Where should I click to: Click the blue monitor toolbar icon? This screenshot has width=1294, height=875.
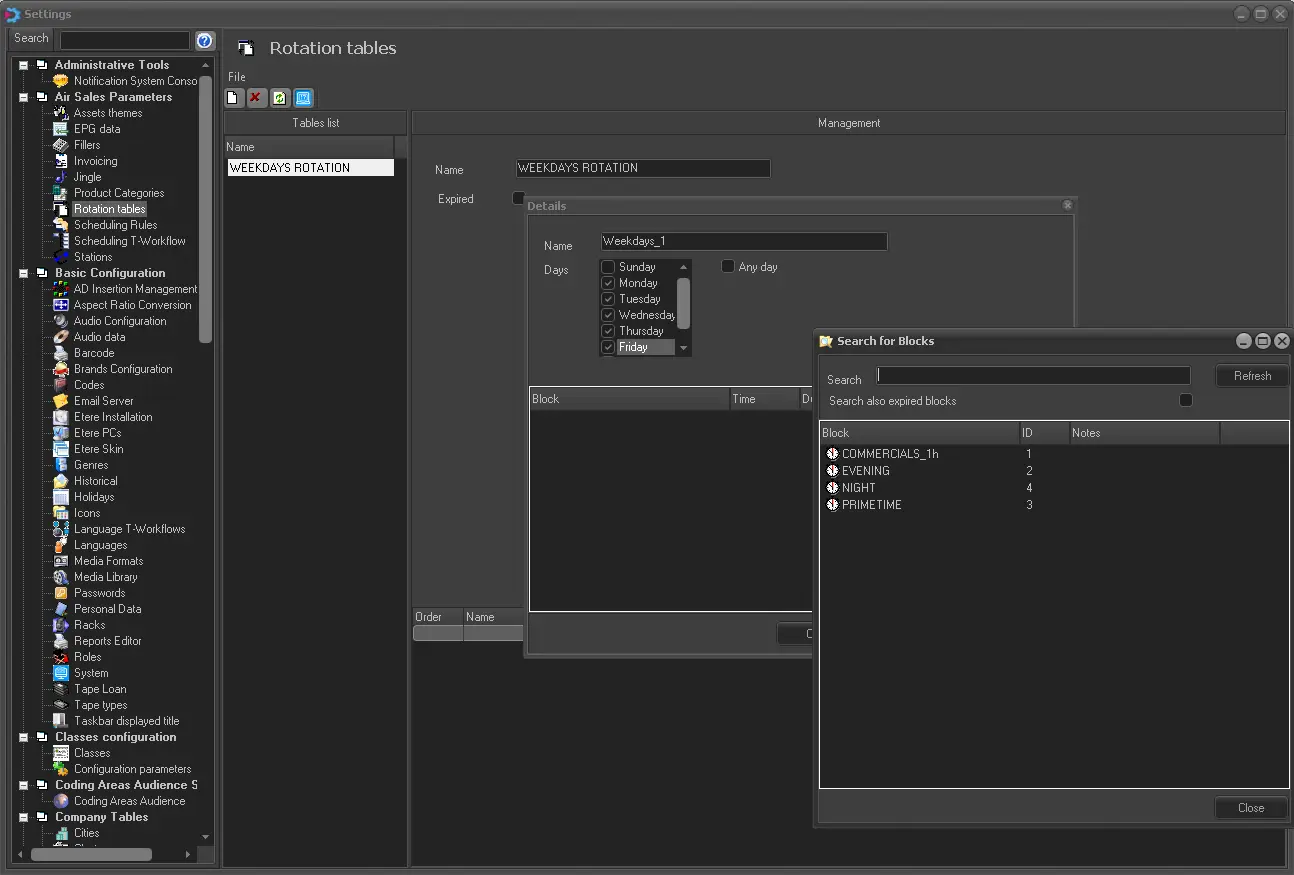[x=304, y=98]
